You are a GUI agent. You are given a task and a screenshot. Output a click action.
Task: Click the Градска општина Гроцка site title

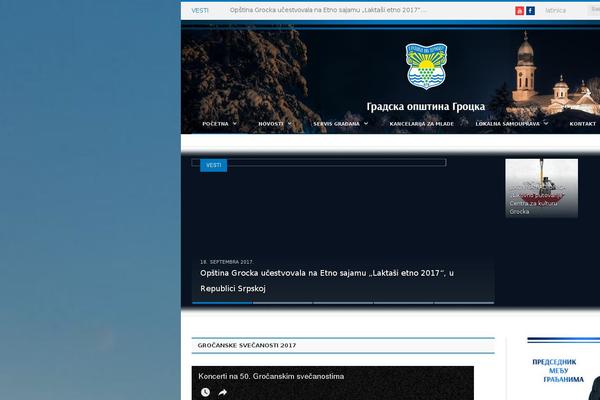tap(426, 106)
